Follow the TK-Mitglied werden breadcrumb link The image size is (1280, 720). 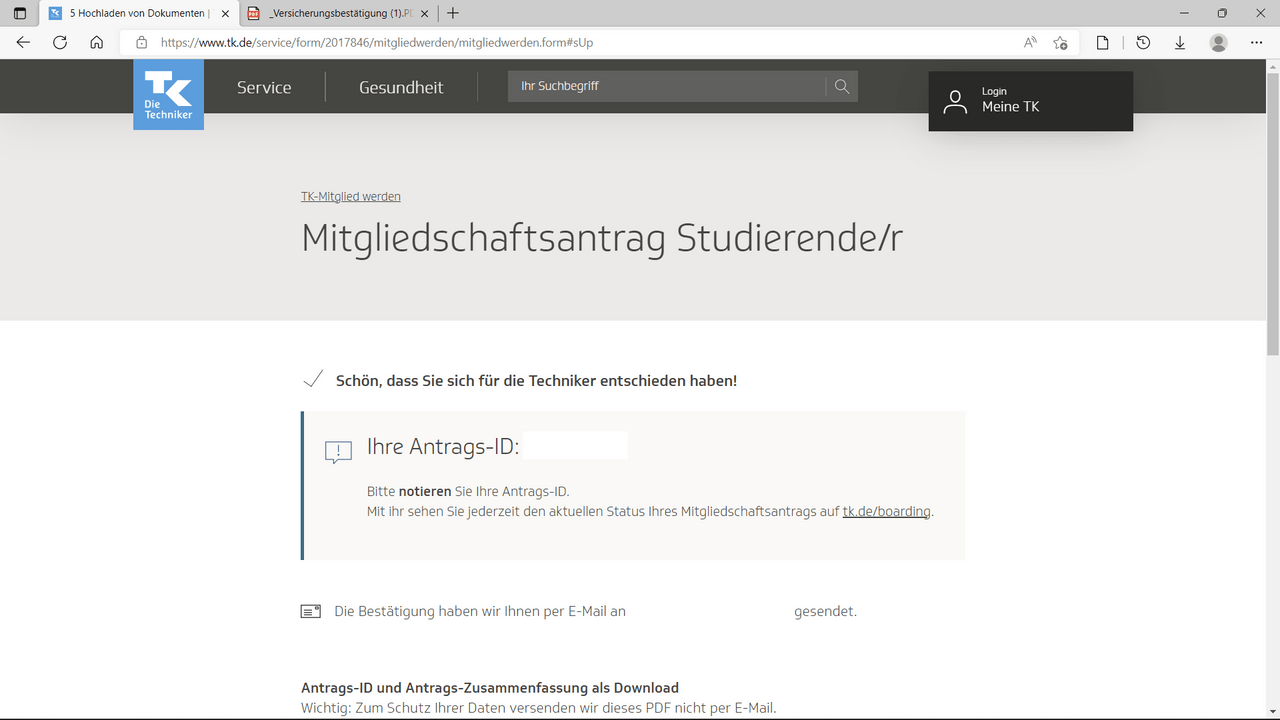351,197
